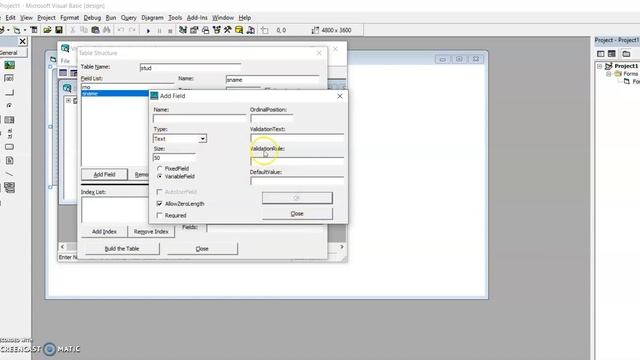The height and width of the screenshot is (360, 640).
Task: Check the Required checkbox
Action: 160,215
